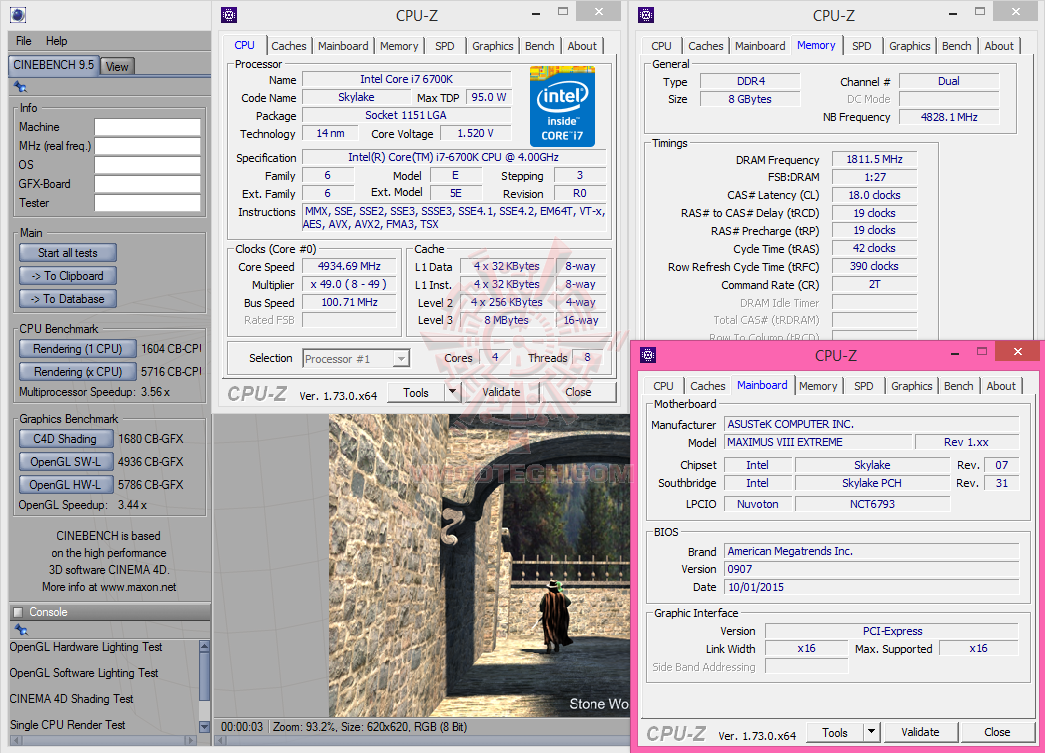Image resolution: width=1045 pixels, height=753 pixels.
Task: Open the Caches tab in the Mainboard window
Action: tap(708, 386)
